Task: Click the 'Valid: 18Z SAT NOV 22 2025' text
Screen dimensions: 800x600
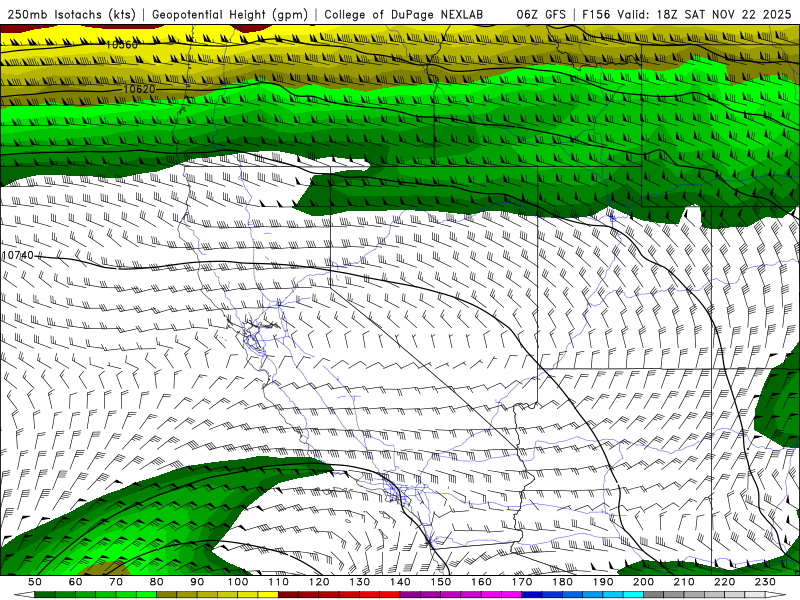Action: tap(704, 15)
